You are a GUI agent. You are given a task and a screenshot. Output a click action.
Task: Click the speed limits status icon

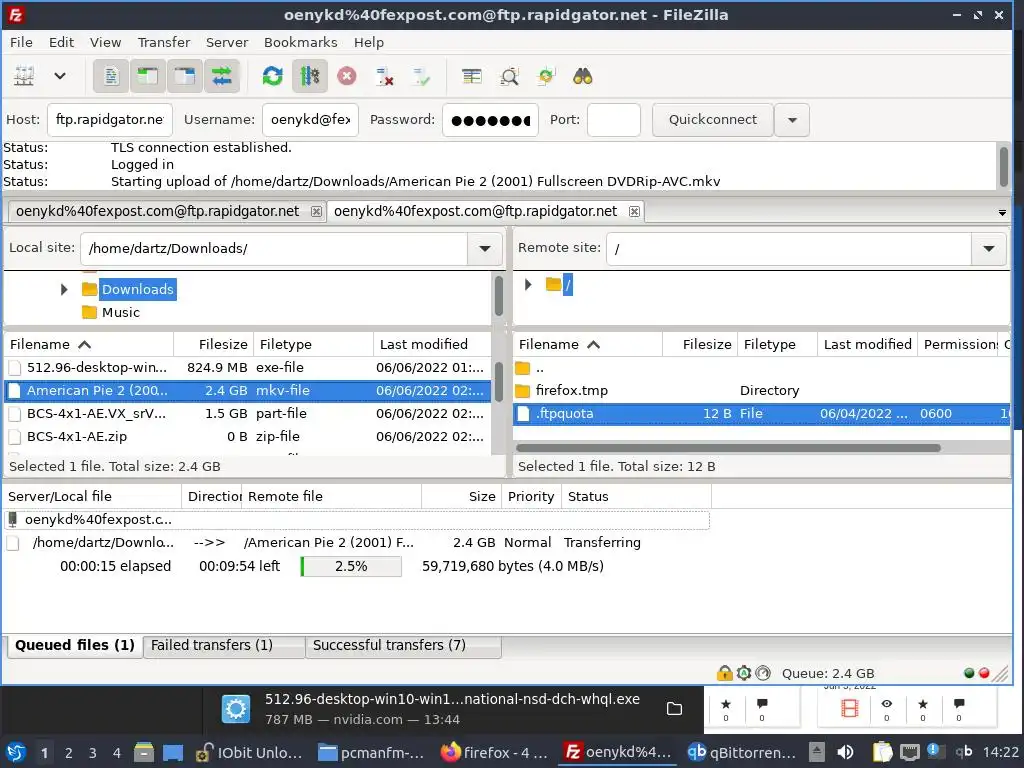[763, 673]
